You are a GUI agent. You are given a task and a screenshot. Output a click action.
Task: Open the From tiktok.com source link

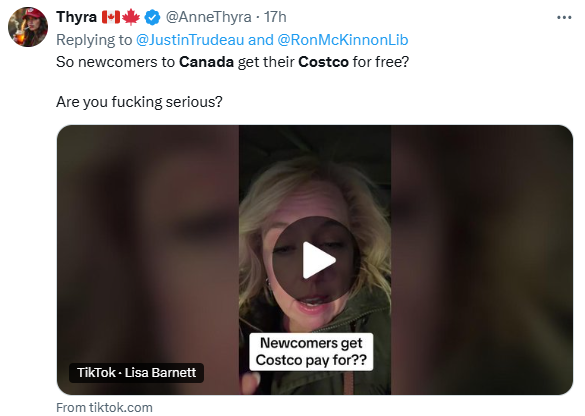pos(104,407)
